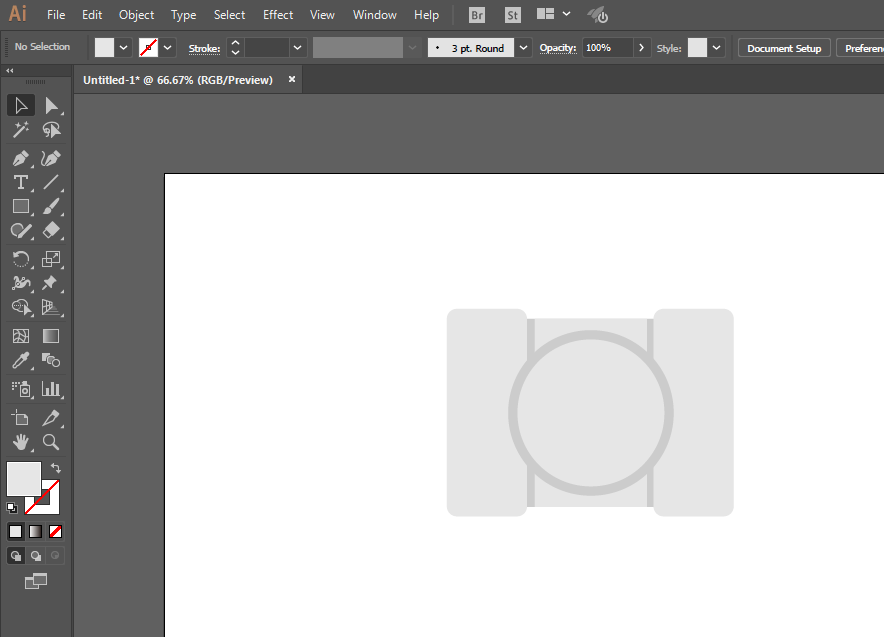Open the Effect menu
Screen dimensions: 884x637
(278, 15)
